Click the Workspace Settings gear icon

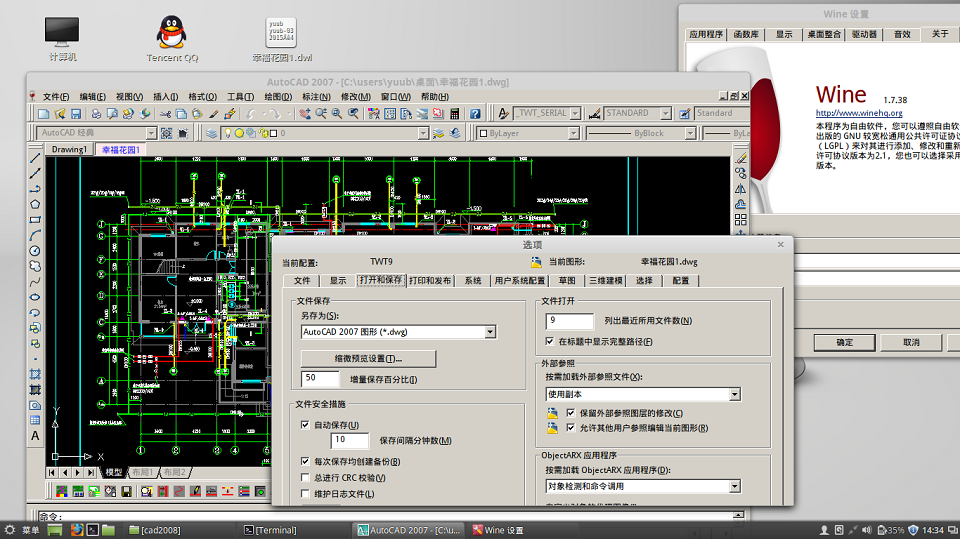point(167,133)
